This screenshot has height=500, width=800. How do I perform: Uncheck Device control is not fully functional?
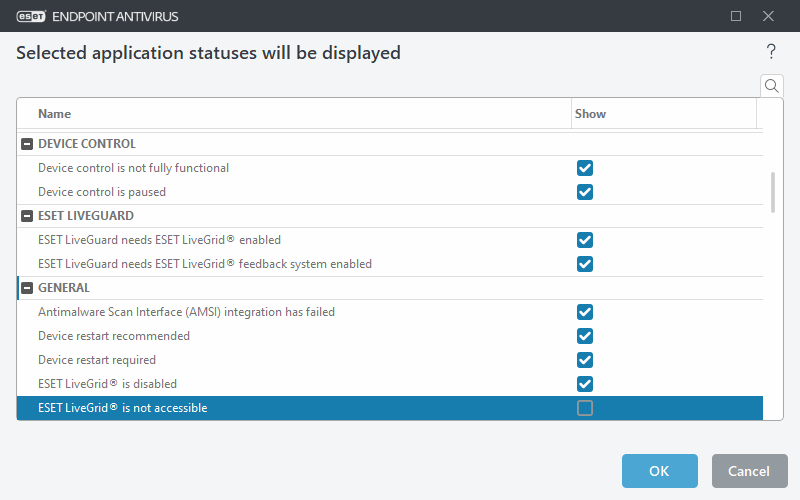585,168
